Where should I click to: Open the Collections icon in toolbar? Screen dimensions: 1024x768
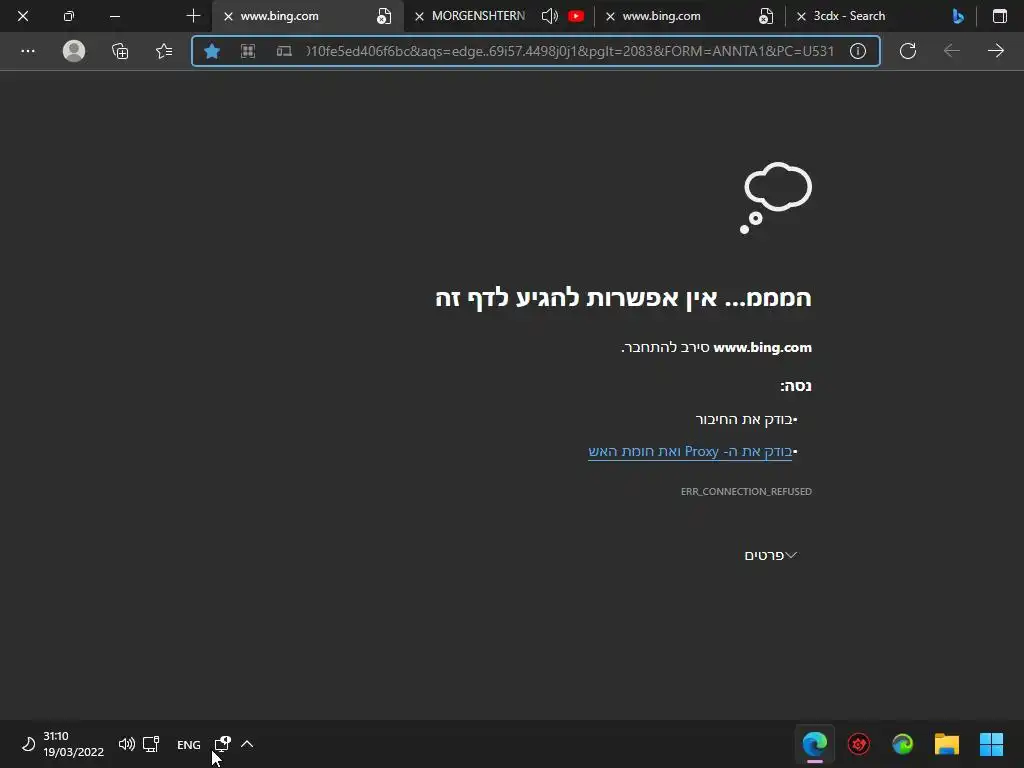coord(120,51)
